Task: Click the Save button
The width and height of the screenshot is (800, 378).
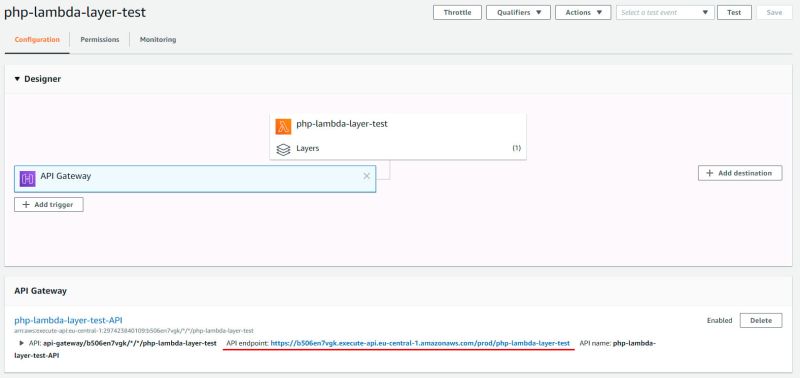Action: click(x=774, y=12)
